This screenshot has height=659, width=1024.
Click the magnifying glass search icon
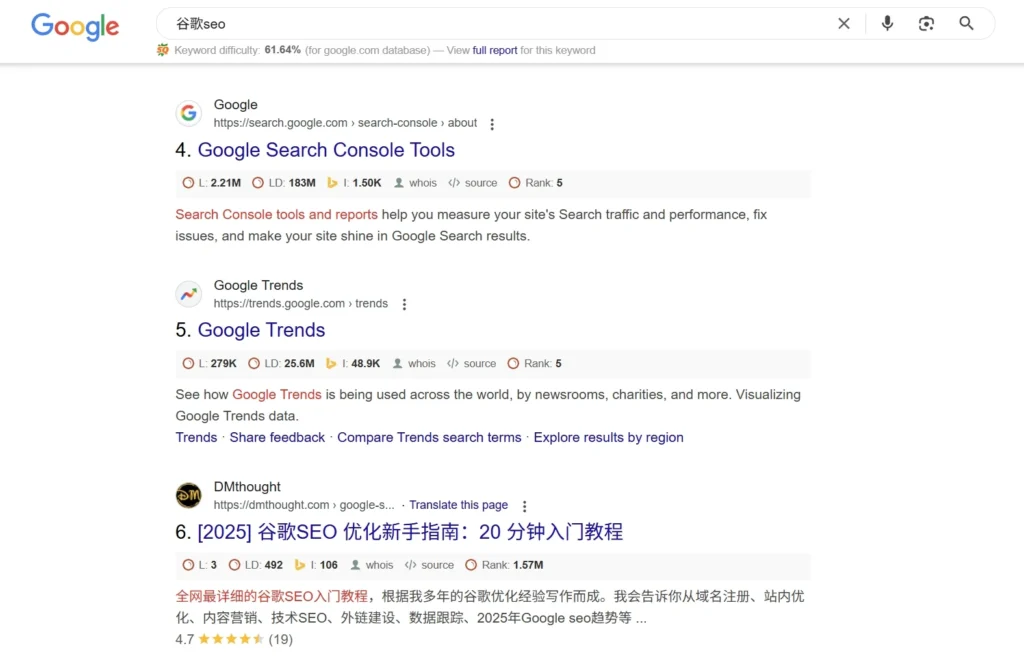(x=966, y=23)
